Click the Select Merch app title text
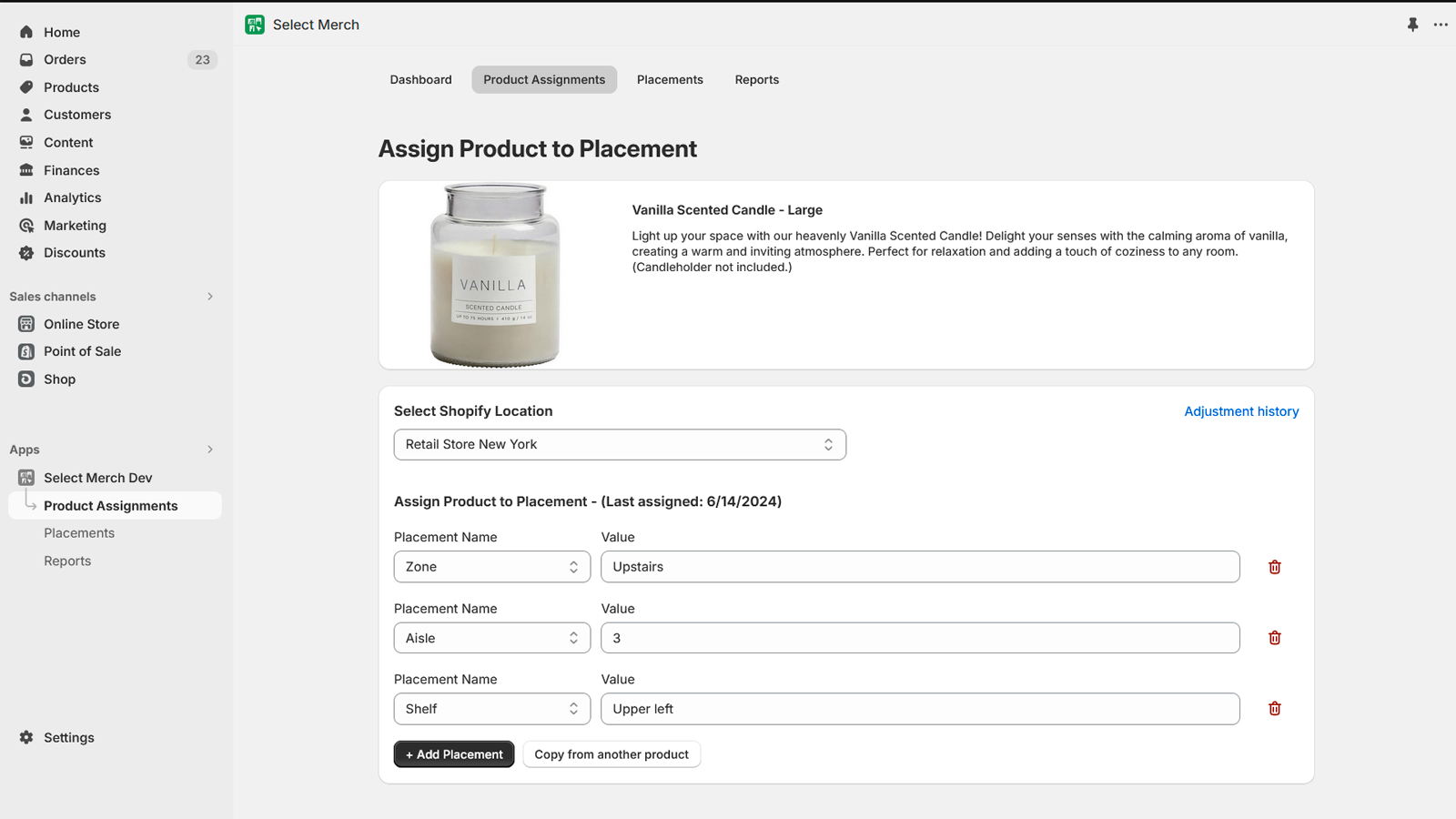The width and height of the screenshot is (1456, 819). (x=316, y=25)
